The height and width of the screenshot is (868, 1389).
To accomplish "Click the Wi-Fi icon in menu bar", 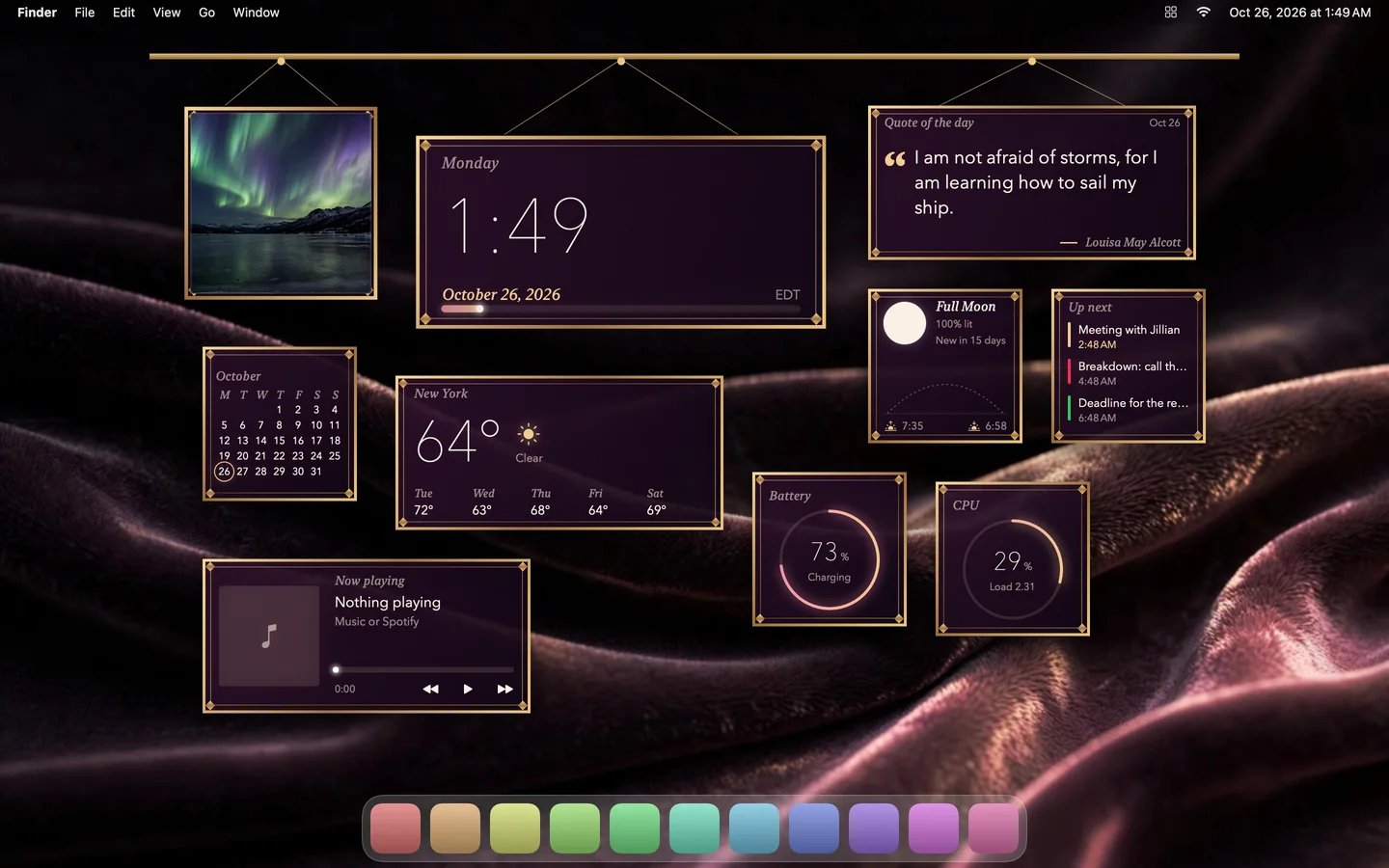I will pos(1203,13).
